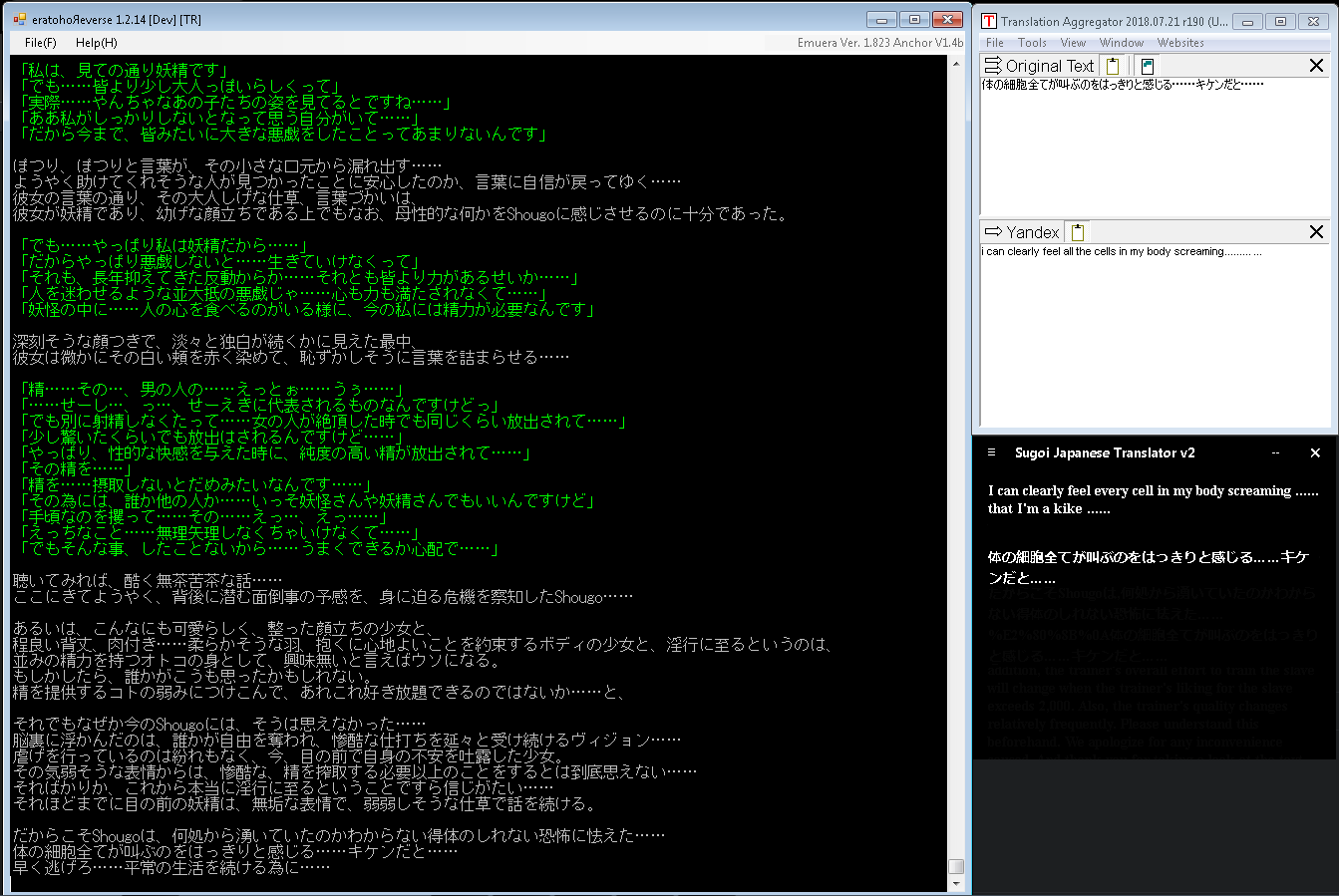The image size is (1339, 896).
Task: Click the triple-arrow icon beside Original Text
Action: (993, 66)
